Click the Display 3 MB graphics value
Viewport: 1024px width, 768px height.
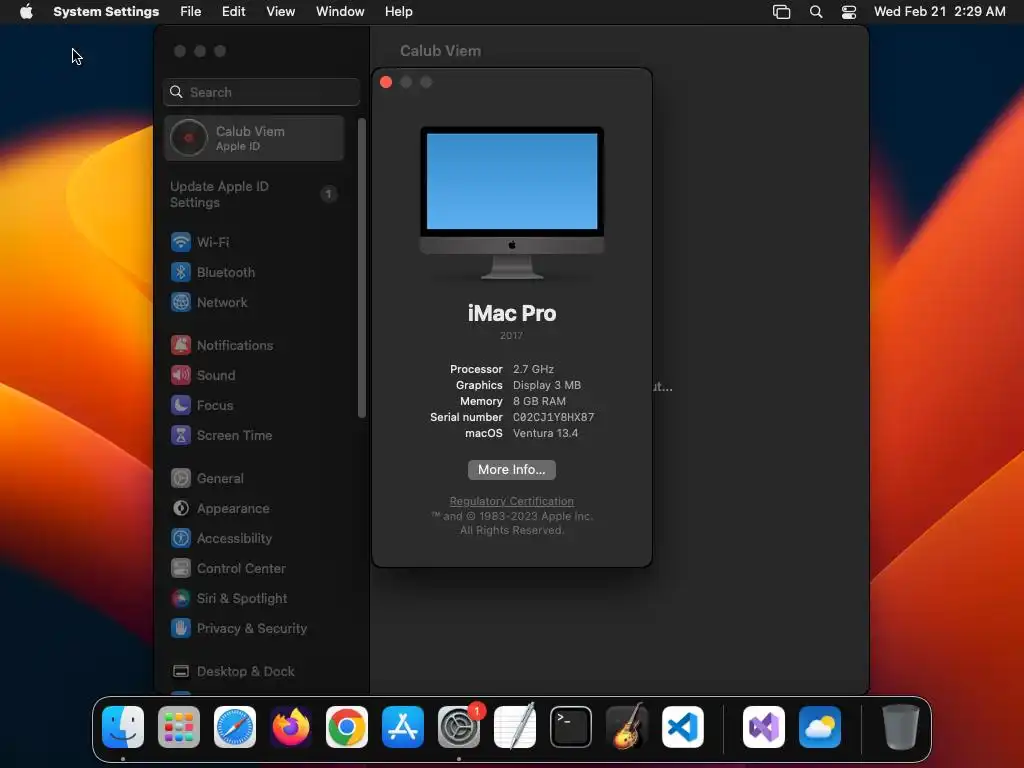tap(547, 385)
